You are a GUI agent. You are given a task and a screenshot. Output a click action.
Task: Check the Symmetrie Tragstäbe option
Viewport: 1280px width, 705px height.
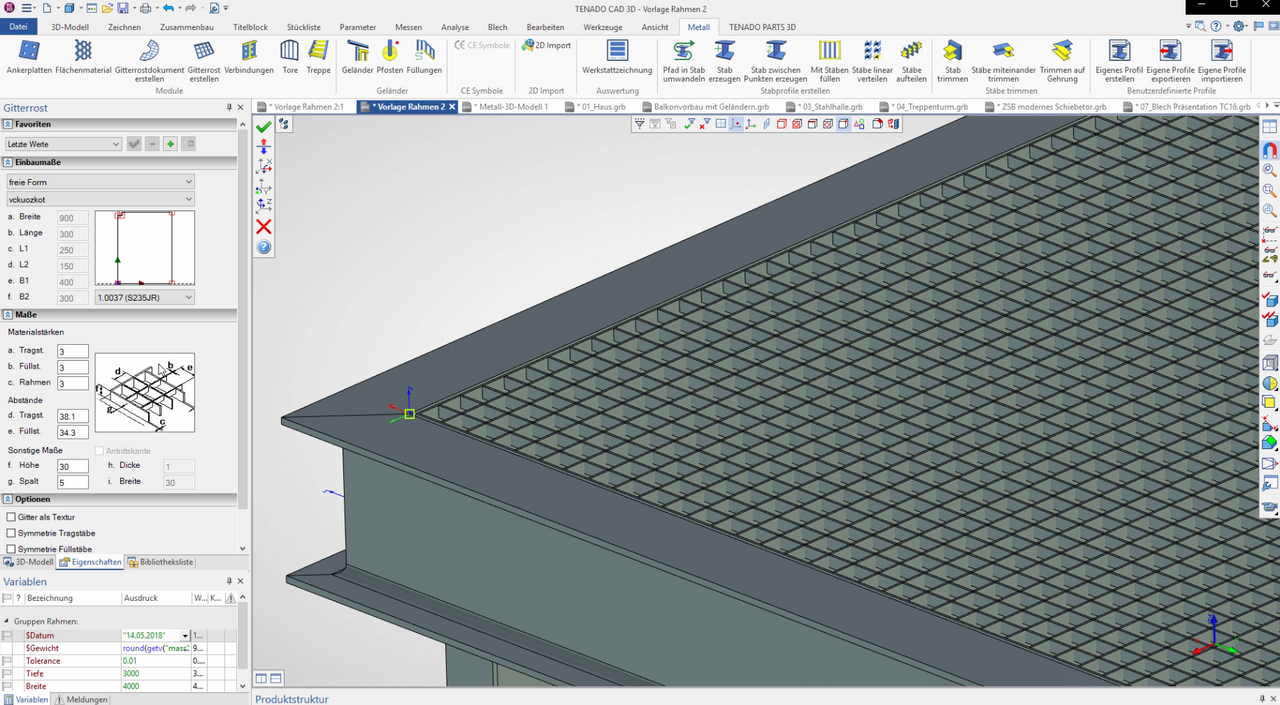point(11,533)
